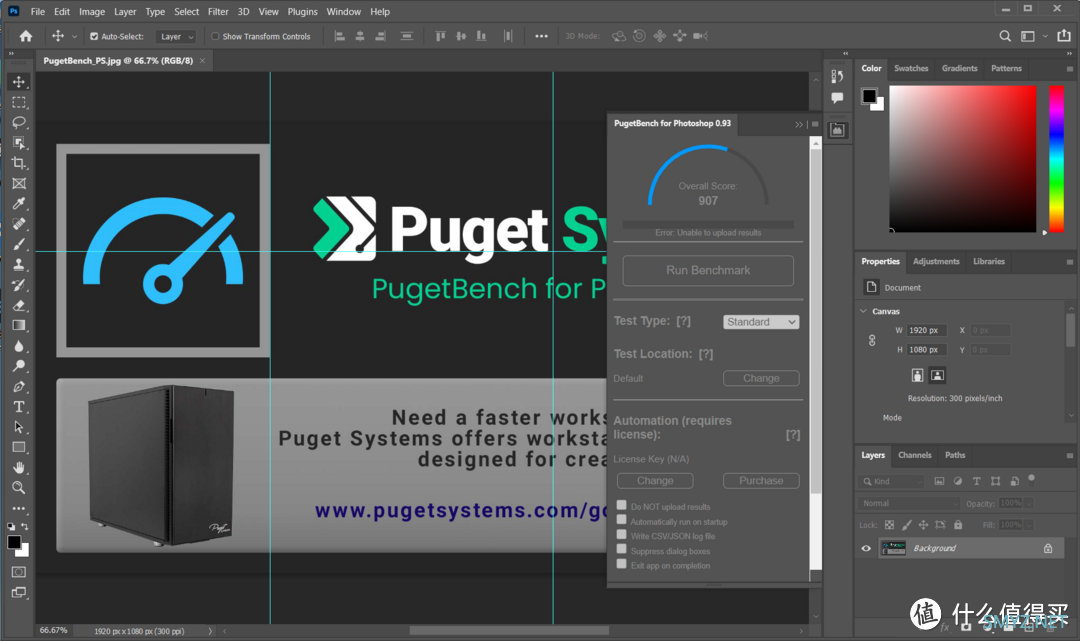
Task: Toggle Quick Mask mode icon
Action: point(19,572)
